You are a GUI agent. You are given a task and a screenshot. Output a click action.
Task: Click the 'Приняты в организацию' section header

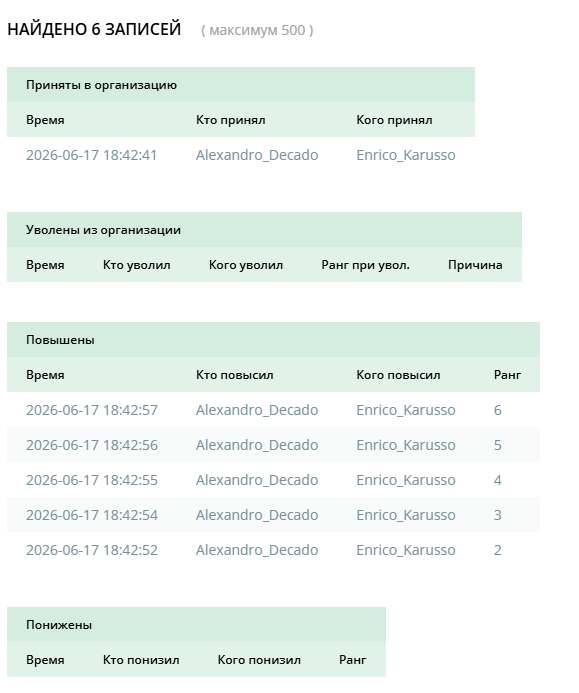(x=101, y=85)
